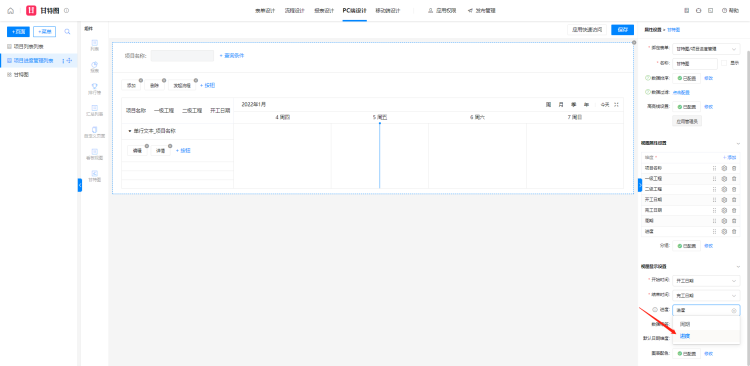The height and width of the screenshot is (366, 750).
Task: Toggle Gantt chart fullscreen icon
Action: (x=617, y=104)
